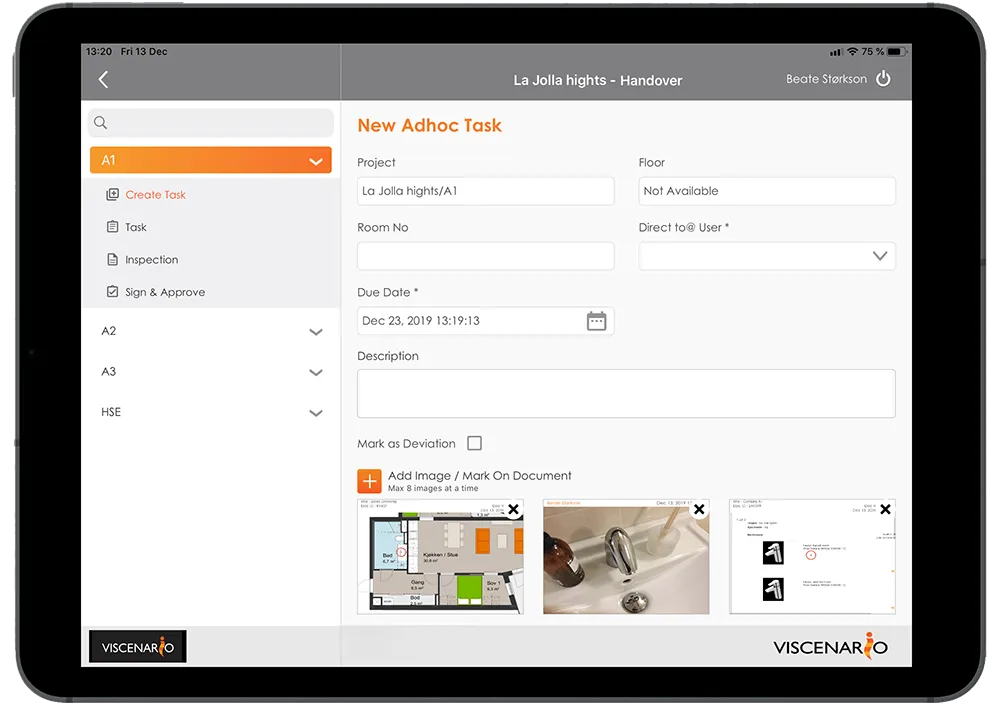Image resolution: width=1000 pixels, height=705 pixels.
Task: Tap the search magnifier icon
Action: 100,122
